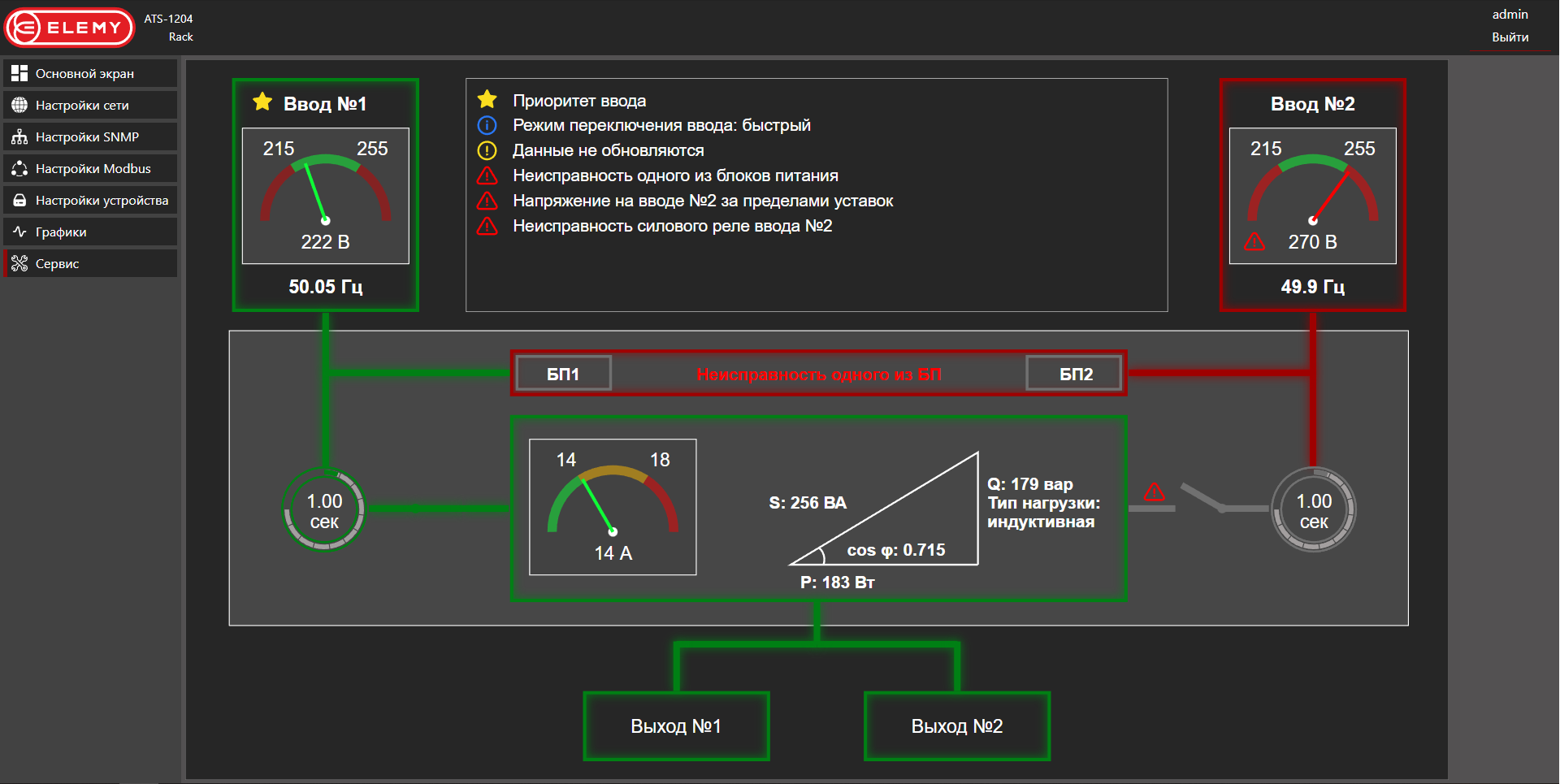Click the 14 А current reading

[x=613, y=553]
